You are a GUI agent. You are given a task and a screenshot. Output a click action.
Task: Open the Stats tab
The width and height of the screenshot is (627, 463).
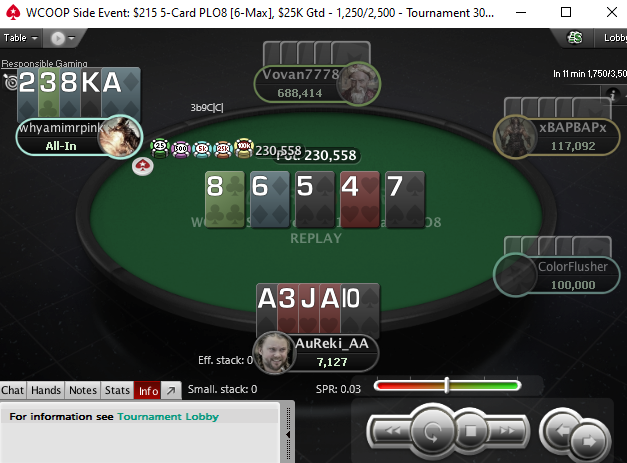pyautogui.click(x=117, y=390)
